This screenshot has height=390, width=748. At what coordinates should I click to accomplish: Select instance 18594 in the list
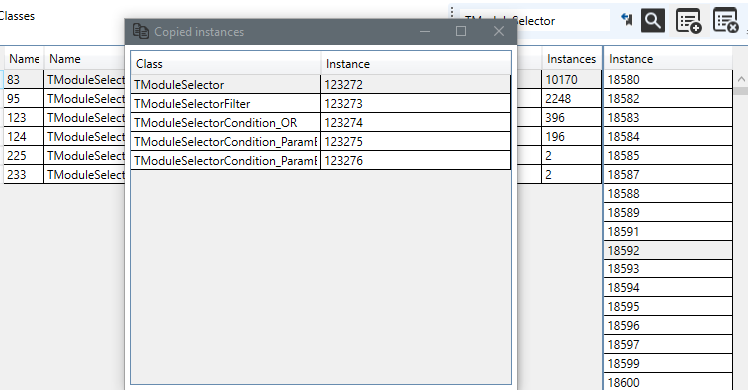[x=668, y=288]
